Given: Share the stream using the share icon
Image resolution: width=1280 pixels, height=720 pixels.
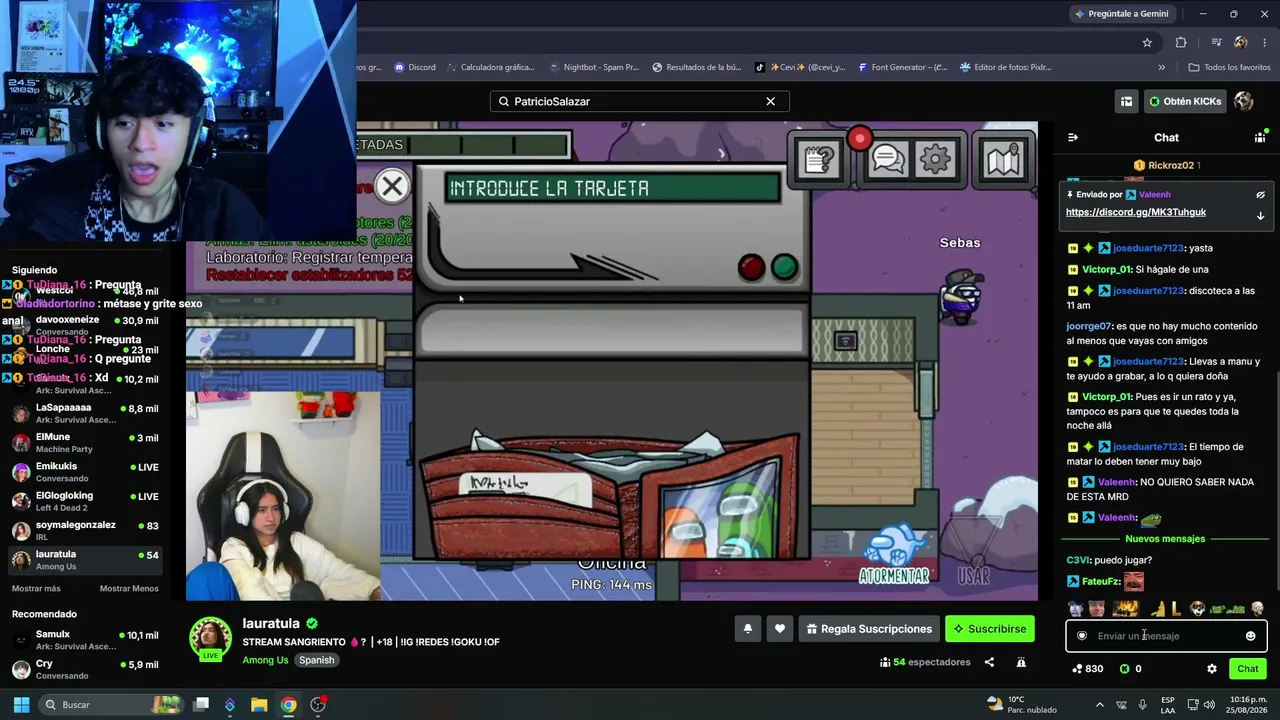Looking at the screenshot, I should pyautogui.click(x=989, y=662).
